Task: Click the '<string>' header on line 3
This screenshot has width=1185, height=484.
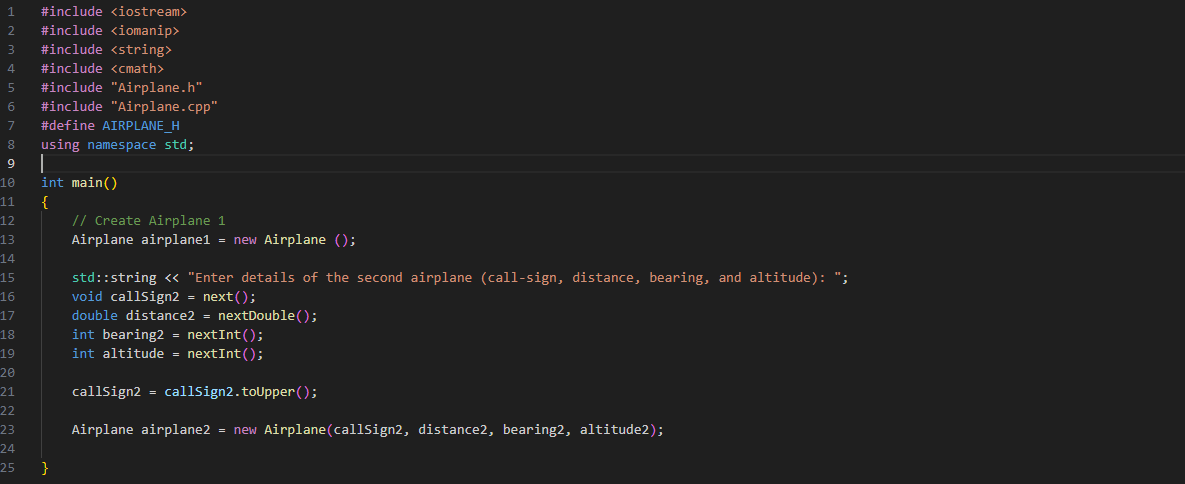Action: click(x=141, y=49)
